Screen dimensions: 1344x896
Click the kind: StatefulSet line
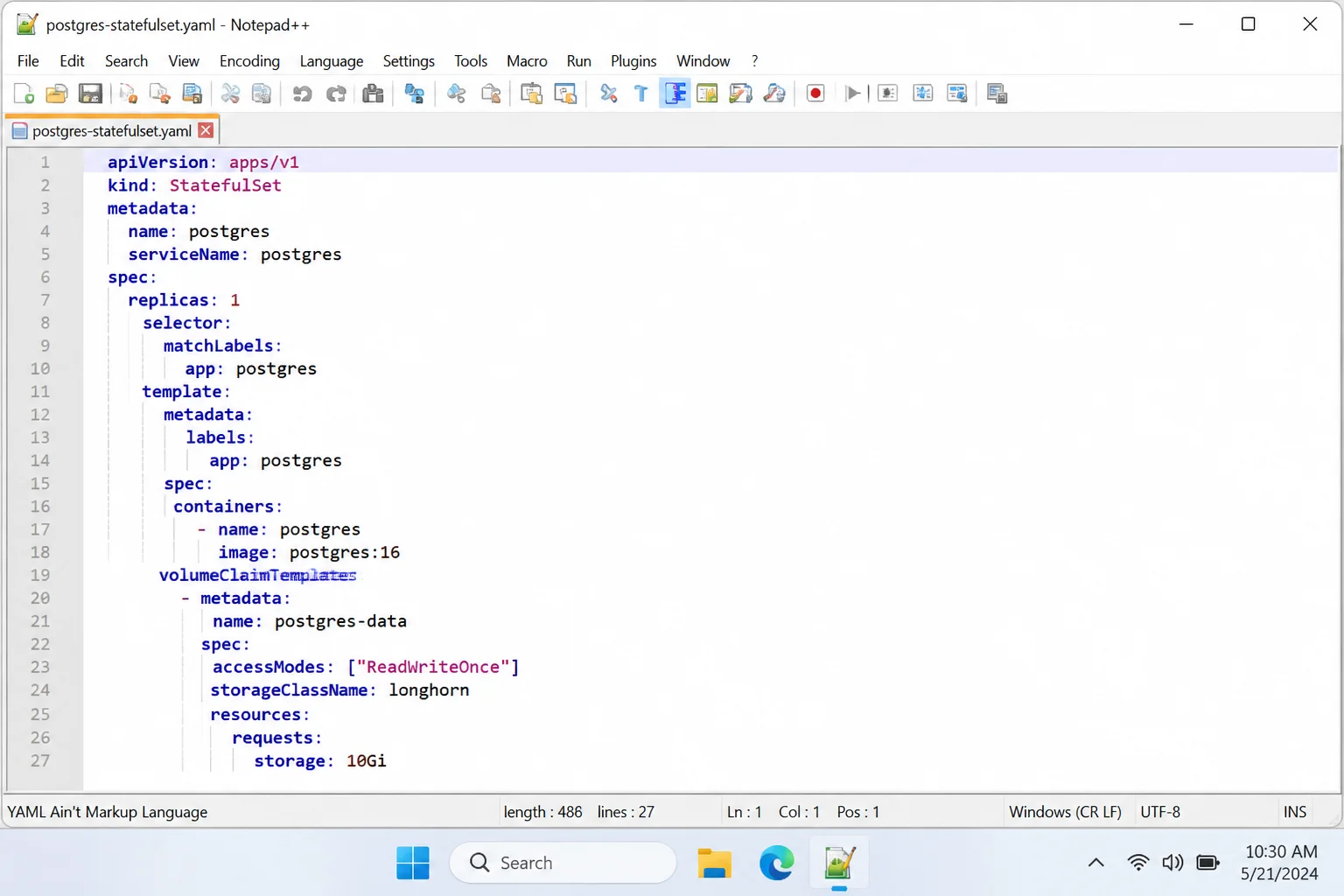pyautogui.click(x=194, y=185)
